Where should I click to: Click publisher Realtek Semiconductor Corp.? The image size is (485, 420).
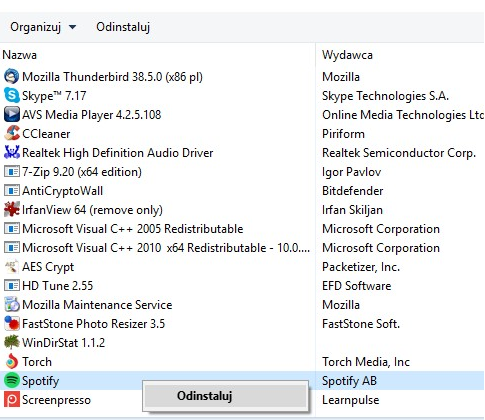tap(399, 153)
